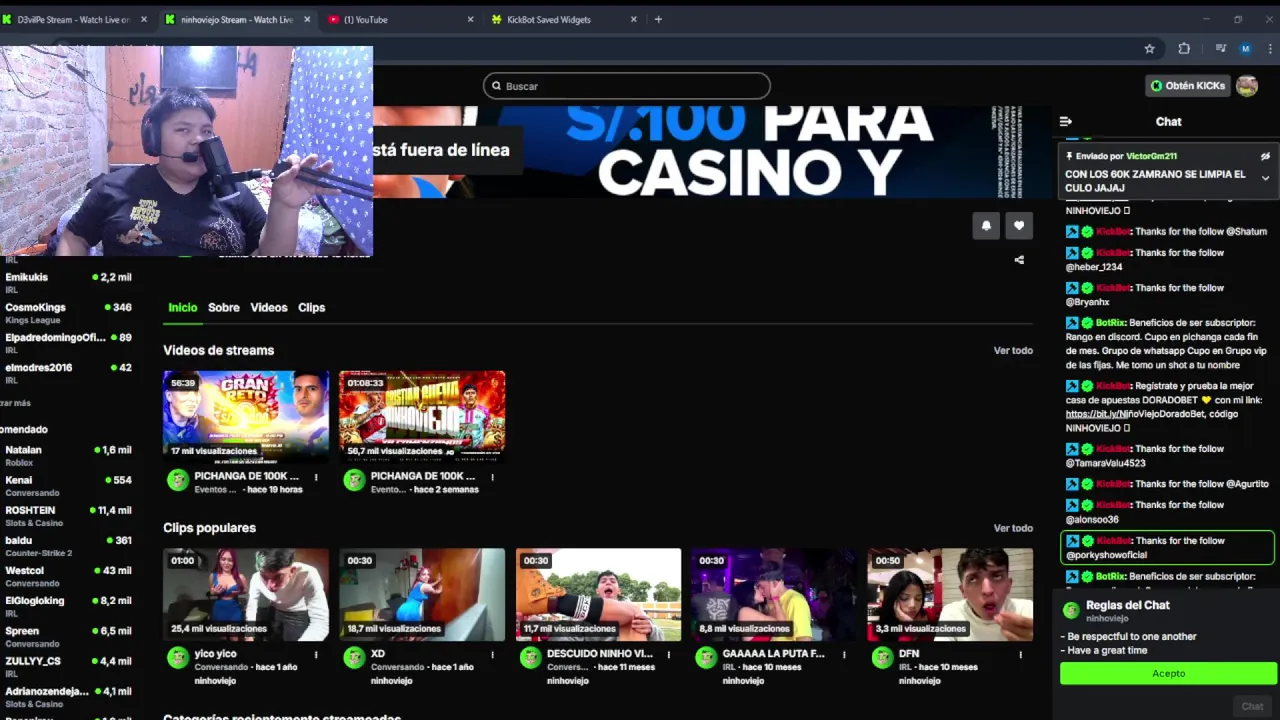Click ninhoviejo avatar in Reglas del Chat
This screenshot has height=720, width=1280.
pyautogui.click(x=1071, y=611)
